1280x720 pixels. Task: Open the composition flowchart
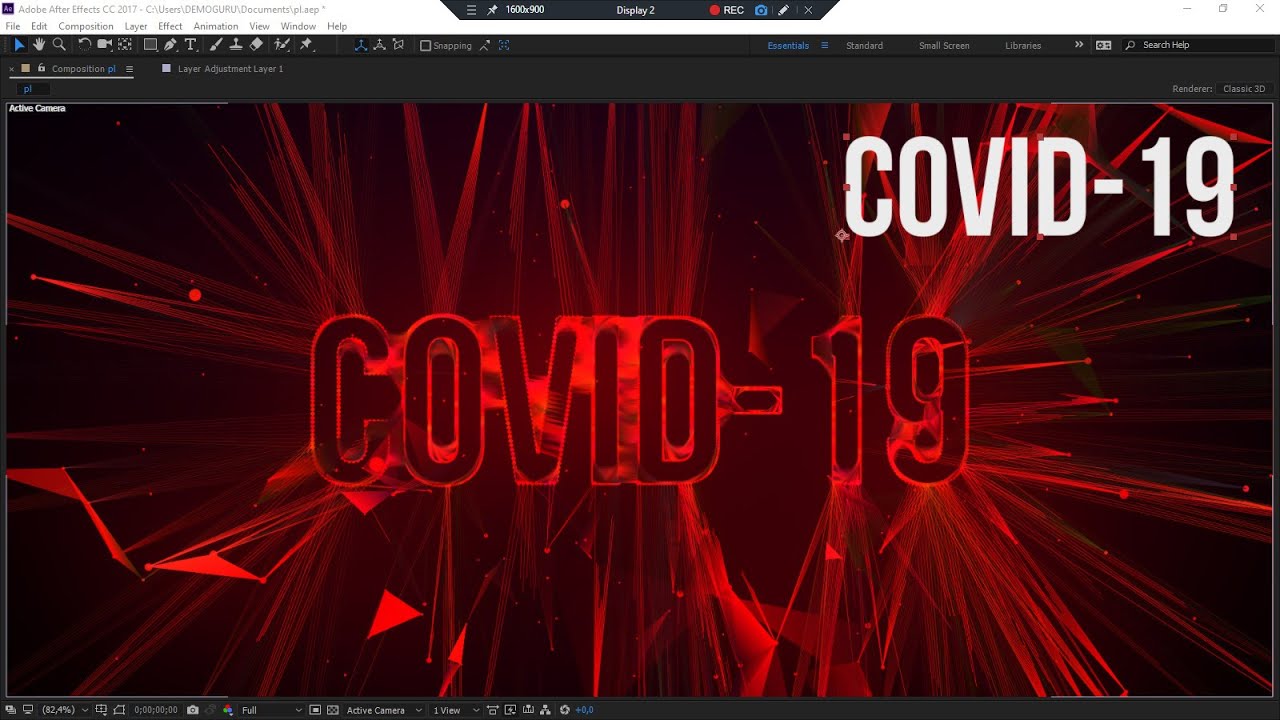pos(545,710)
